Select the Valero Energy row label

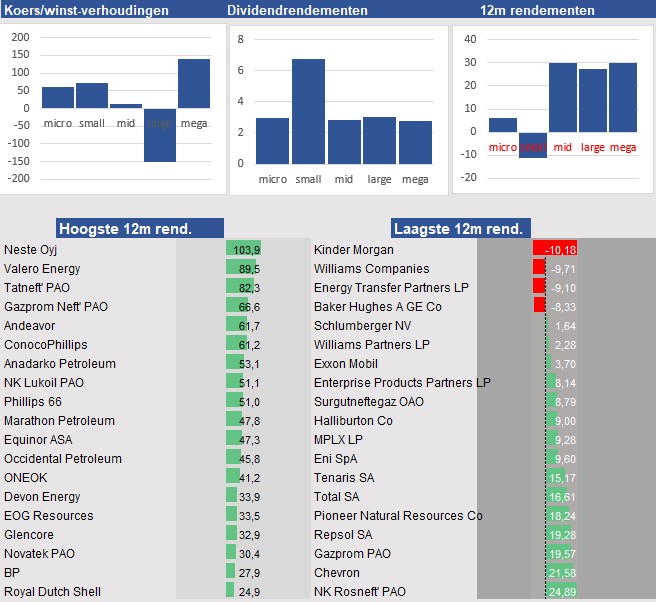[42, 269]
